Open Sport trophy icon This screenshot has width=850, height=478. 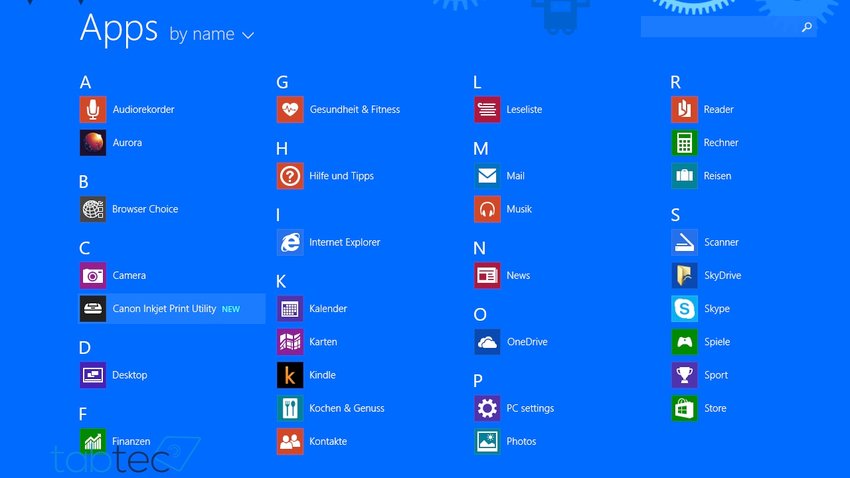[684, 375]
